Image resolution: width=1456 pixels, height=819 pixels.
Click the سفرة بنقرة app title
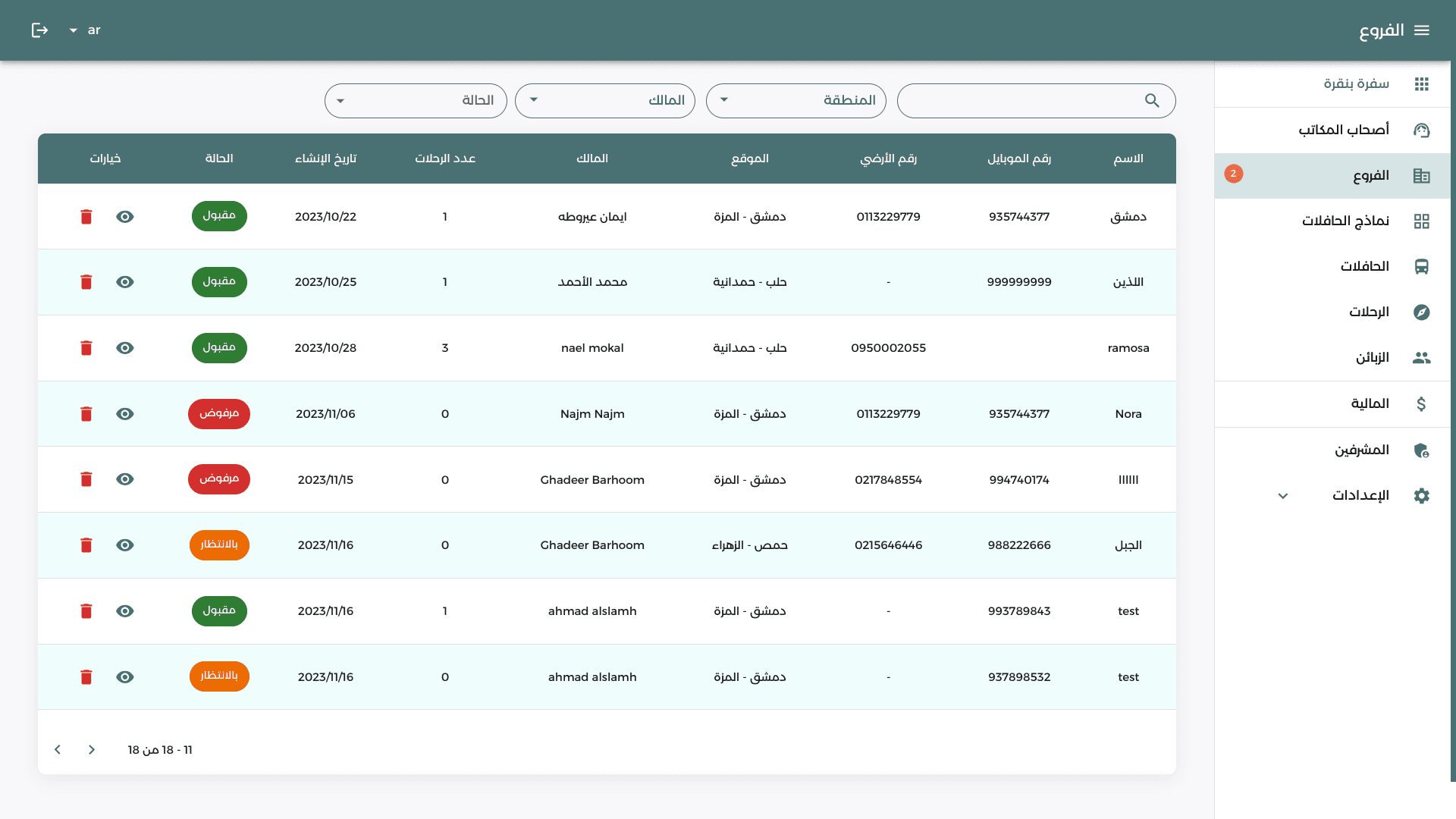[1357, 84]
